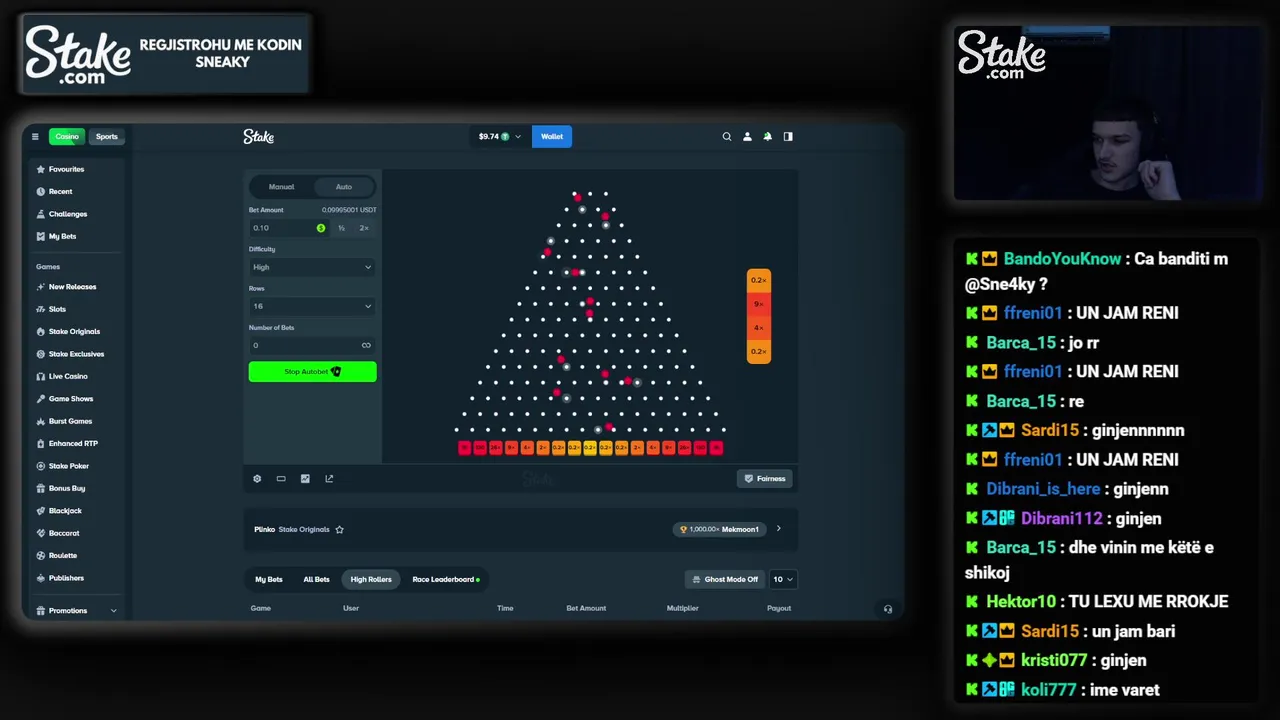Open the Wallet button

(552, 136)
